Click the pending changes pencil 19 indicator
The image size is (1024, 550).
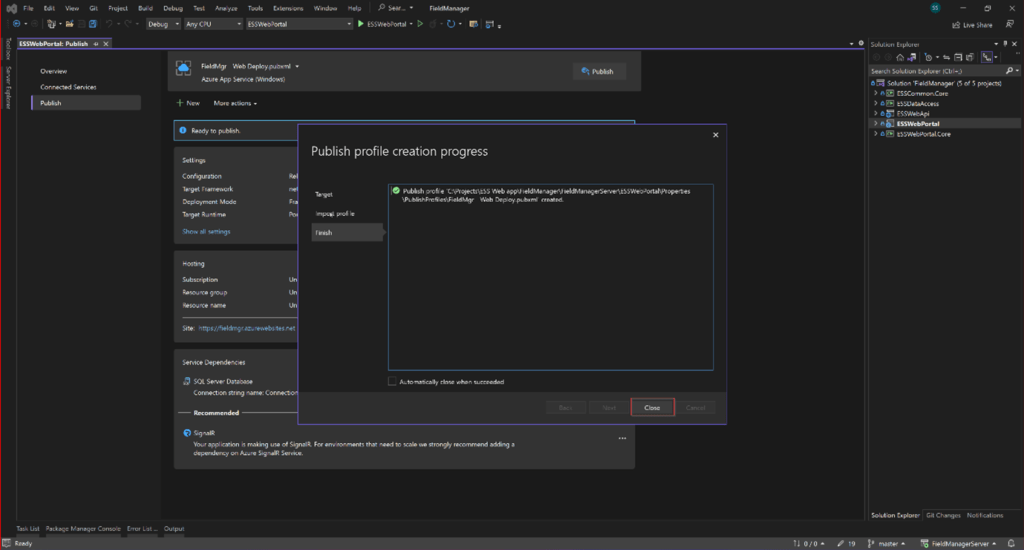tap(846, 543)
